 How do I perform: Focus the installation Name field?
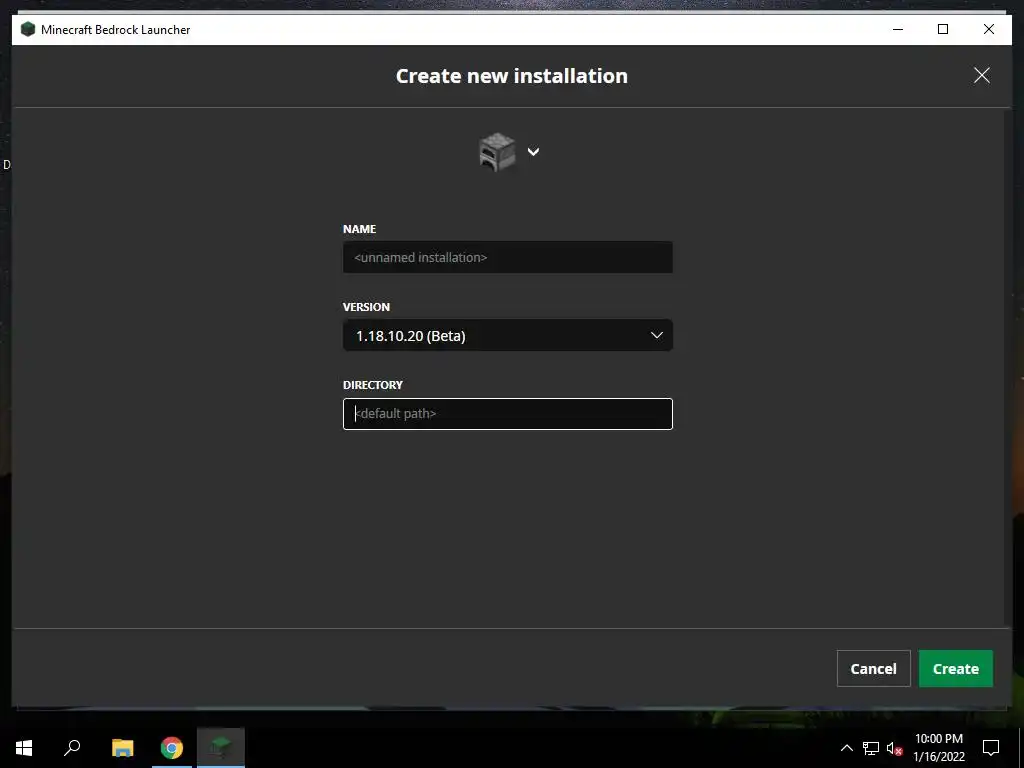click(507, 257)
